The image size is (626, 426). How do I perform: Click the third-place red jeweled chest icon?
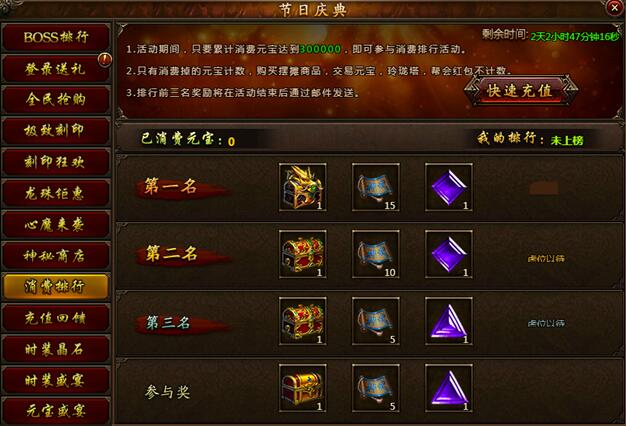pos(303,321)
